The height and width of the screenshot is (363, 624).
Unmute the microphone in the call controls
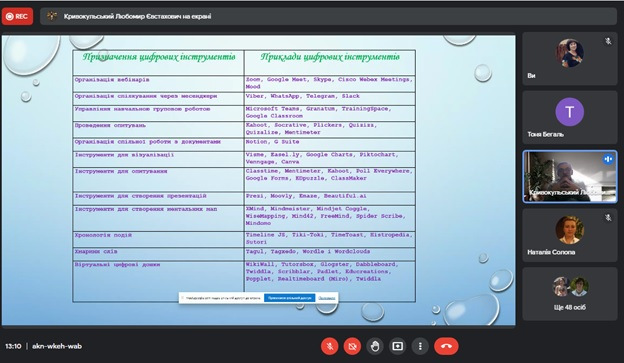coord(330,346)
